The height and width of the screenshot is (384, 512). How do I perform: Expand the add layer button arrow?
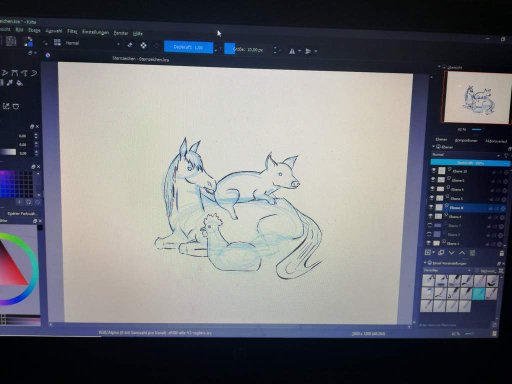(x=433, y=253)
